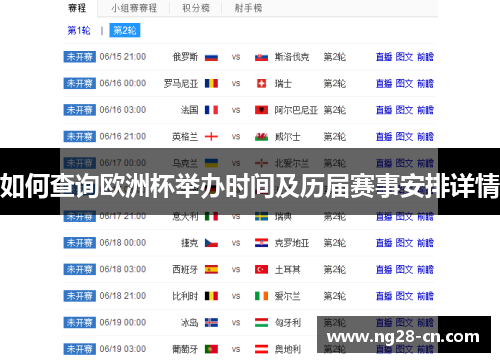Image resolution: width=500 pixels, height=362 pixels.
Task: Click the Sweden flag icon
Action: (261, 217)
